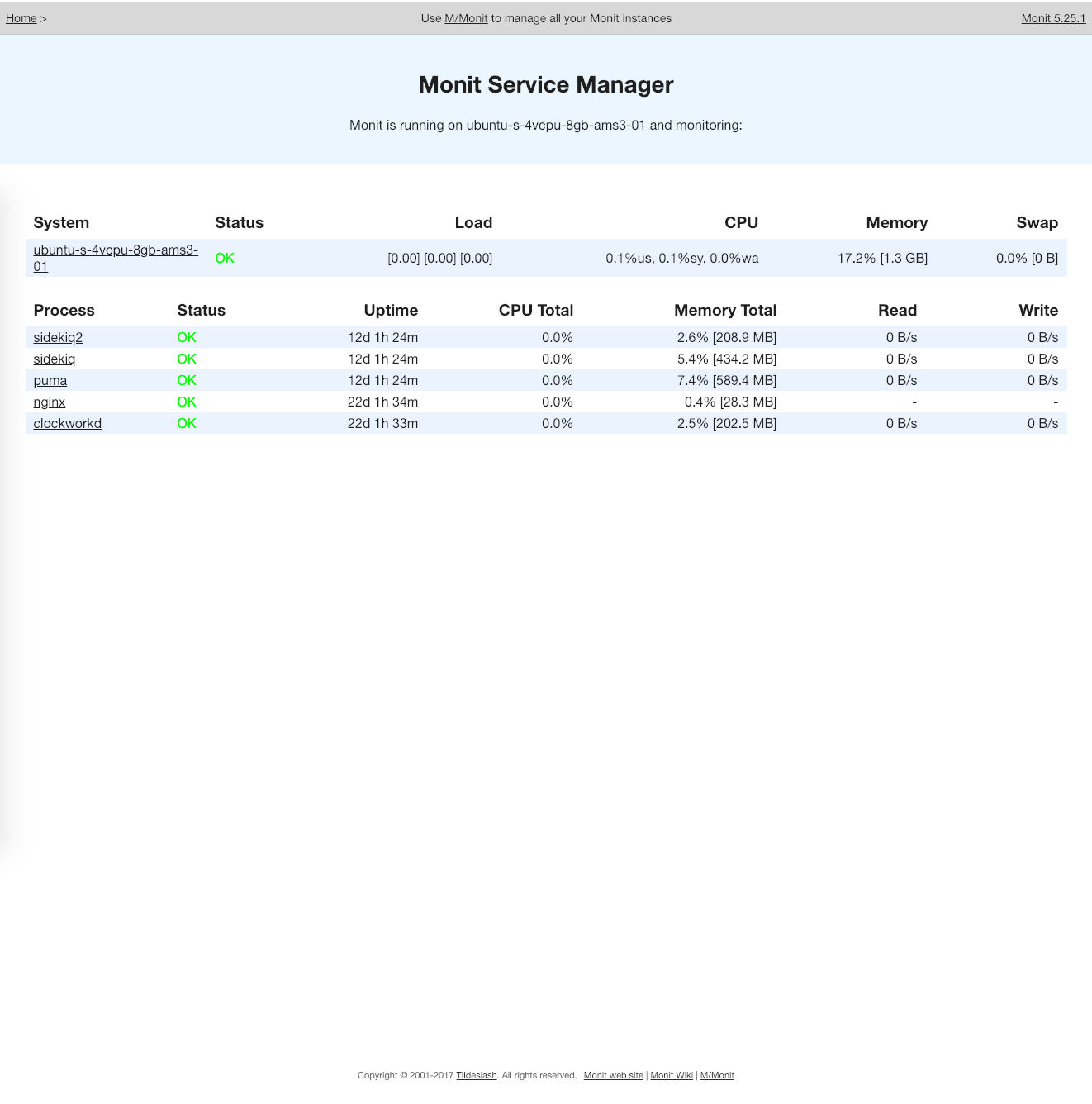Click the Uptime column header
Viewport: 1092px width, 1104px height.
click(391, 310)
